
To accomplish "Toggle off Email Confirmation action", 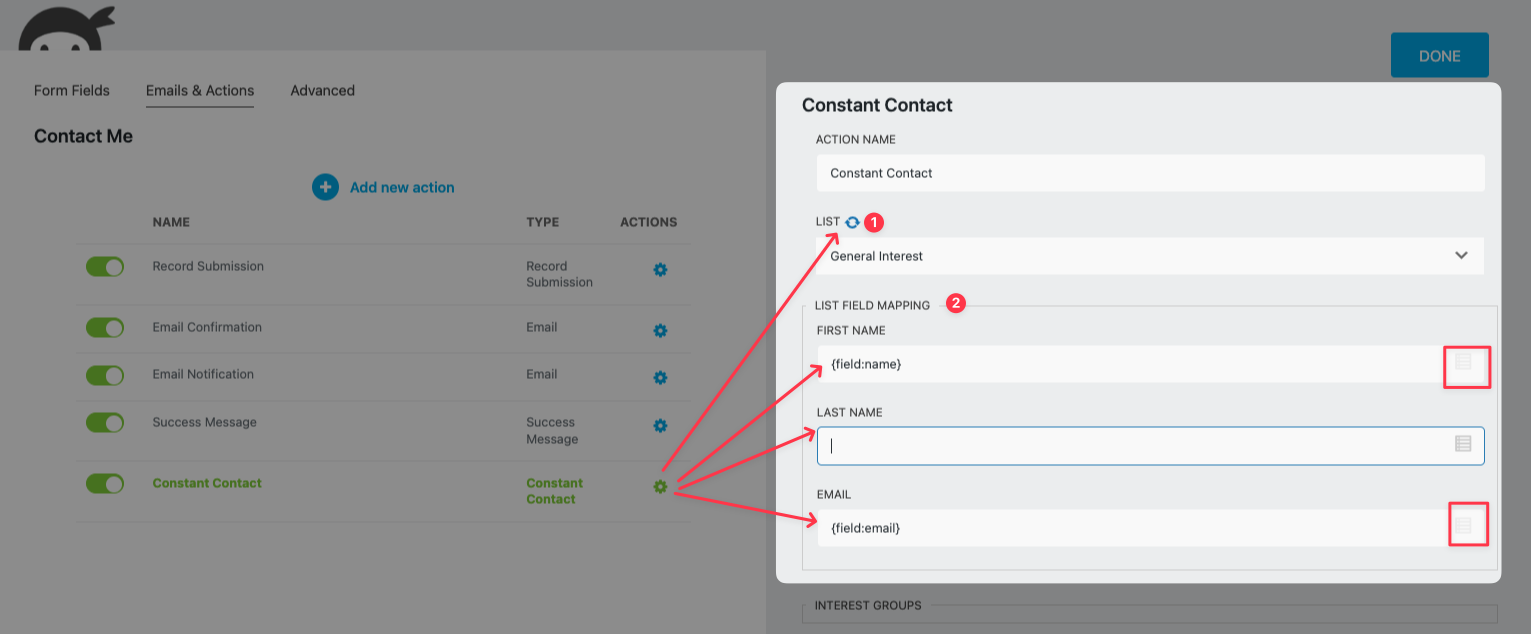I will click(105, 328).
